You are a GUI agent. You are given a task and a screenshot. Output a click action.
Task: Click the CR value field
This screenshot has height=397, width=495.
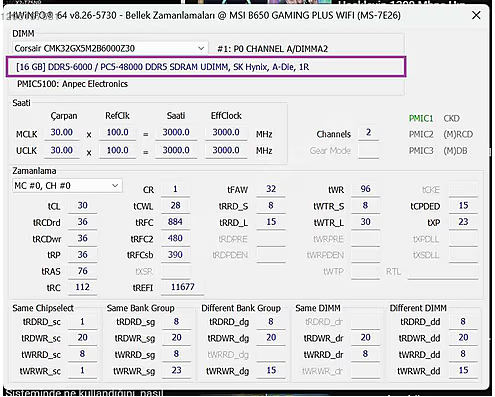pos(175,189)
